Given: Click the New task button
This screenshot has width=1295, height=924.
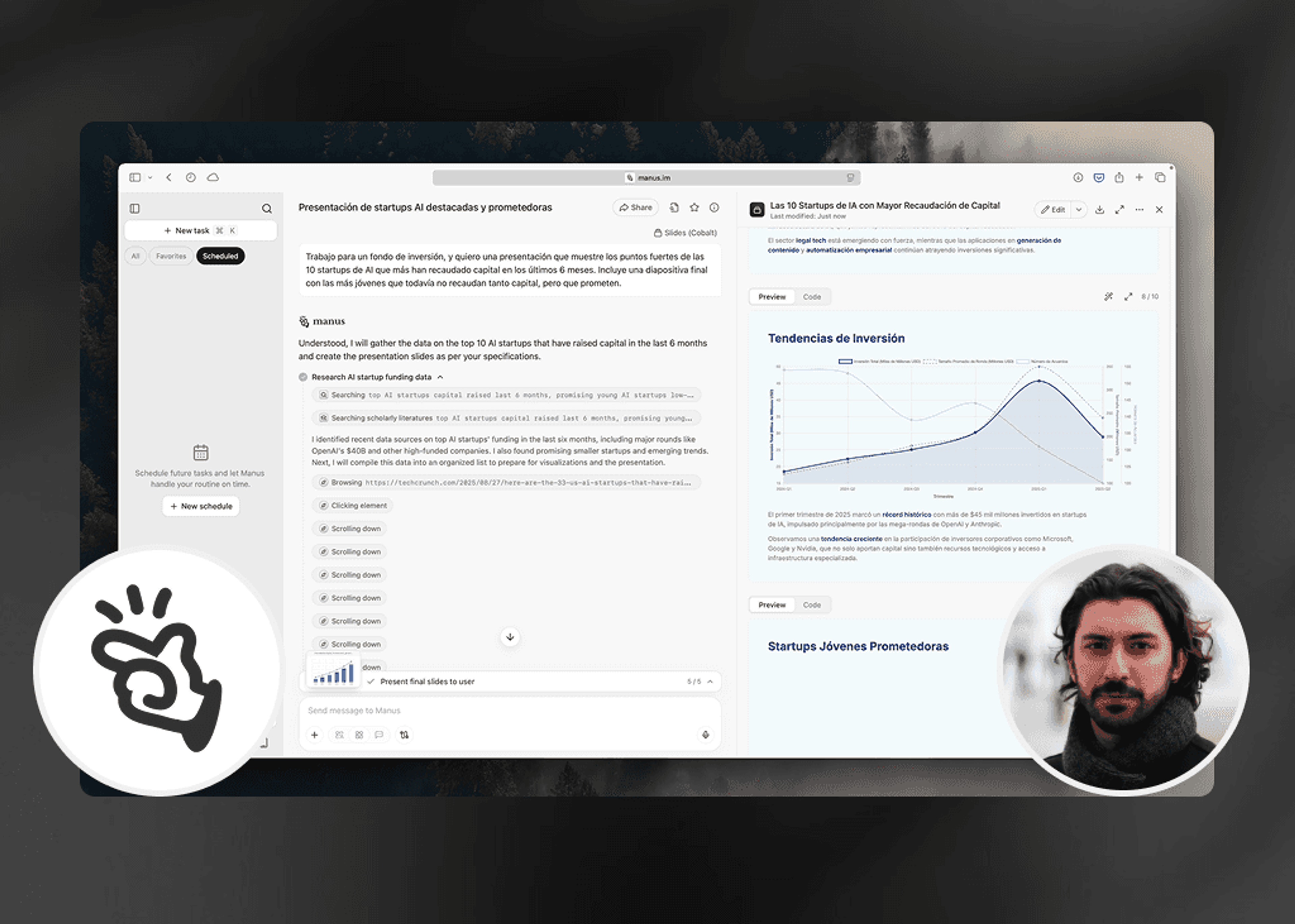Looking at the screenshot, I should coord(200,231).
